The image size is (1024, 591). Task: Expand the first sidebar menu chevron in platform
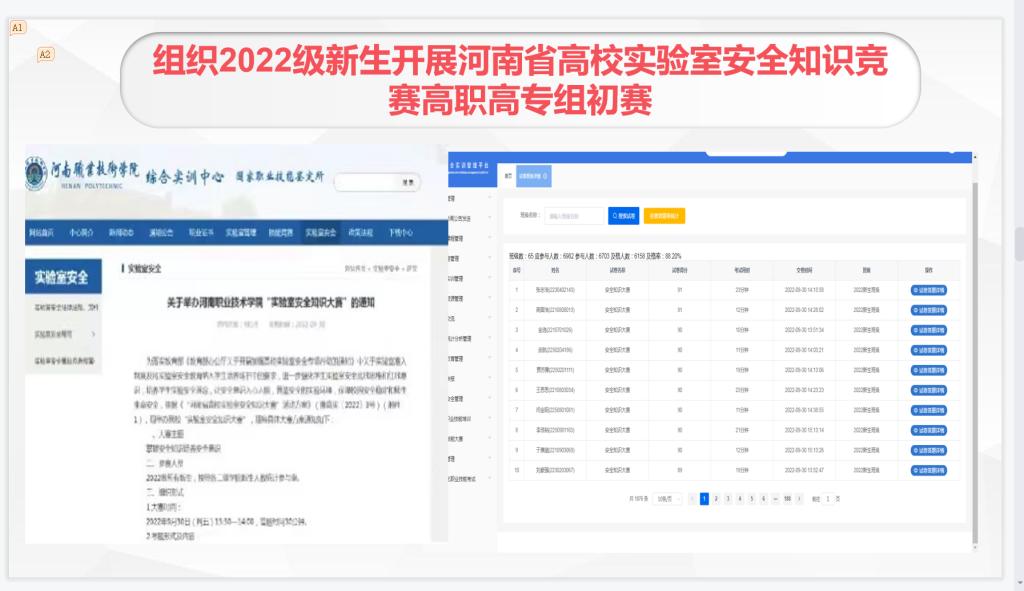click(x=489, y=198)
